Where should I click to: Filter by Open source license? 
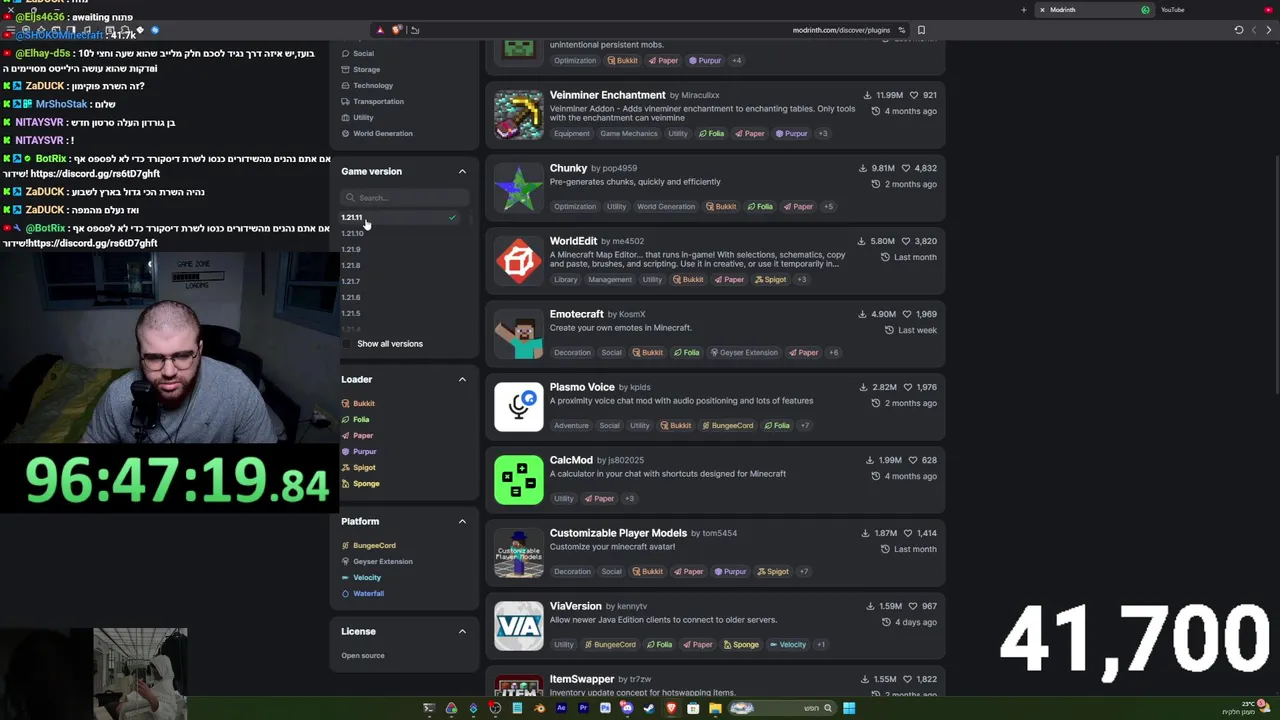[x=362, y=655]
